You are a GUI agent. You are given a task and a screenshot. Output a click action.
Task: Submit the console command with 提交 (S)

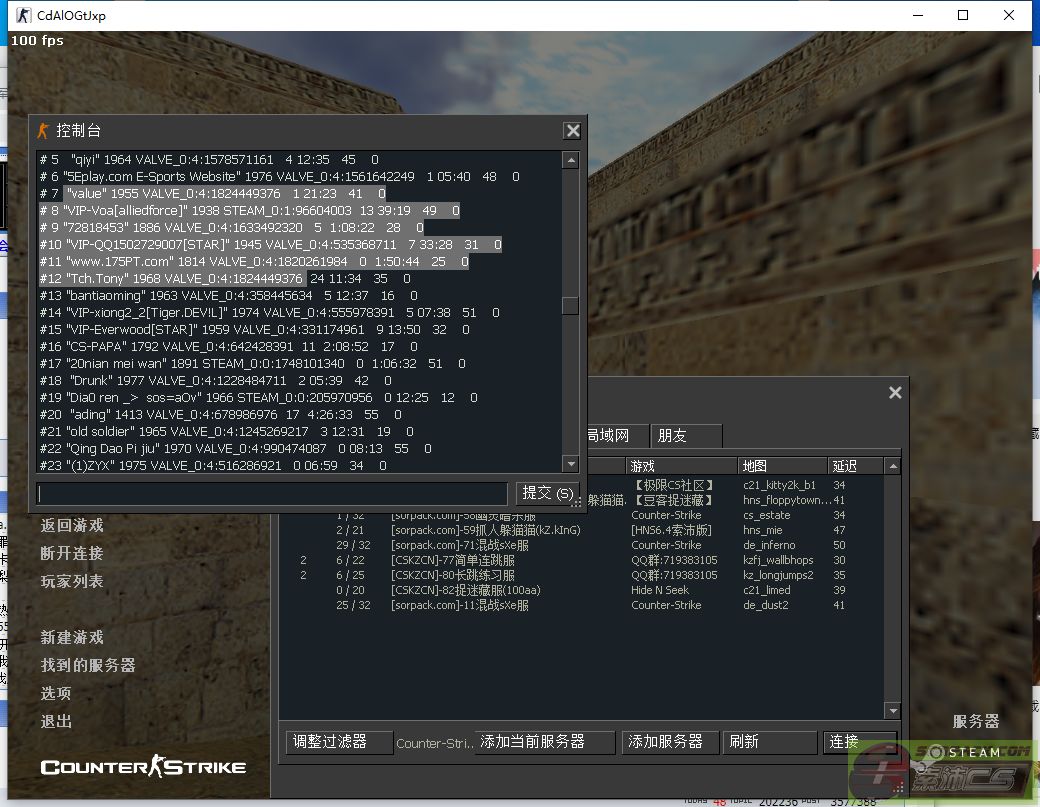547,493
